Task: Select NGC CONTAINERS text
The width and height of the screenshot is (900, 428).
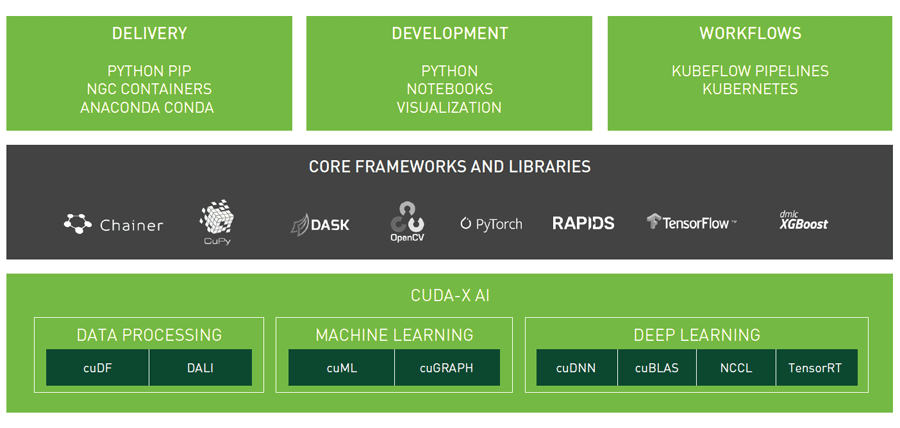Action: (x=149, y=89)
